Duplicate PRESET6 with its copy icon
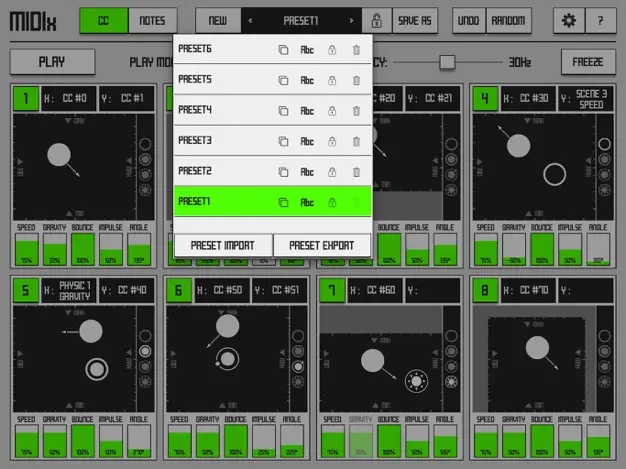 pyautogui.click(x=283, y=50)
